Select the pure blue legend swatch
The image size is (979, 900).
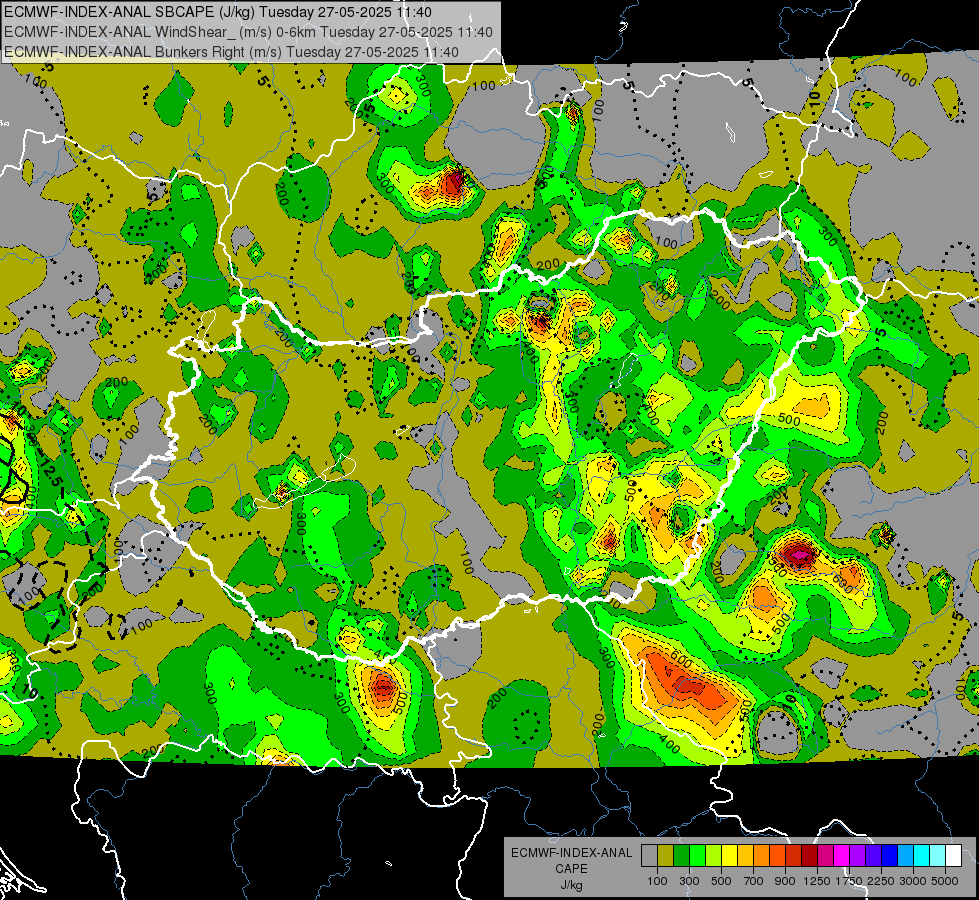click(x=890, y=856)
